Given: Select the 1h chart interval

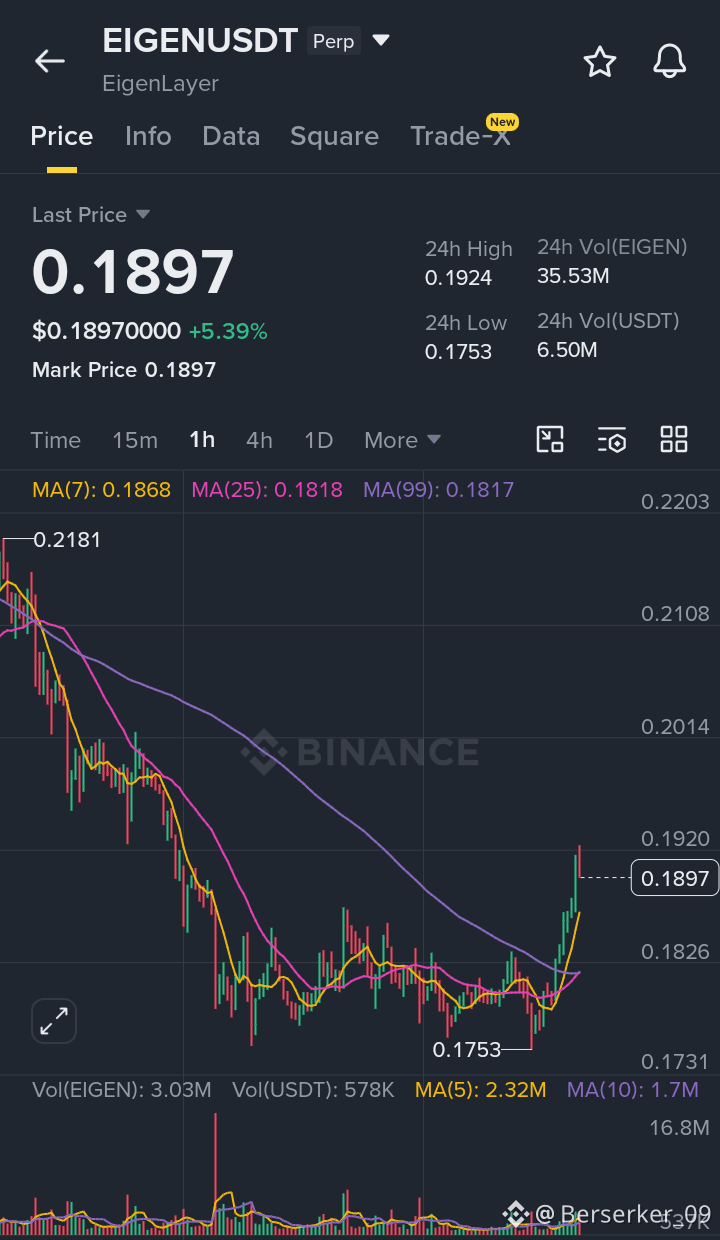Looking at the screenshot, I should point(202,440).
